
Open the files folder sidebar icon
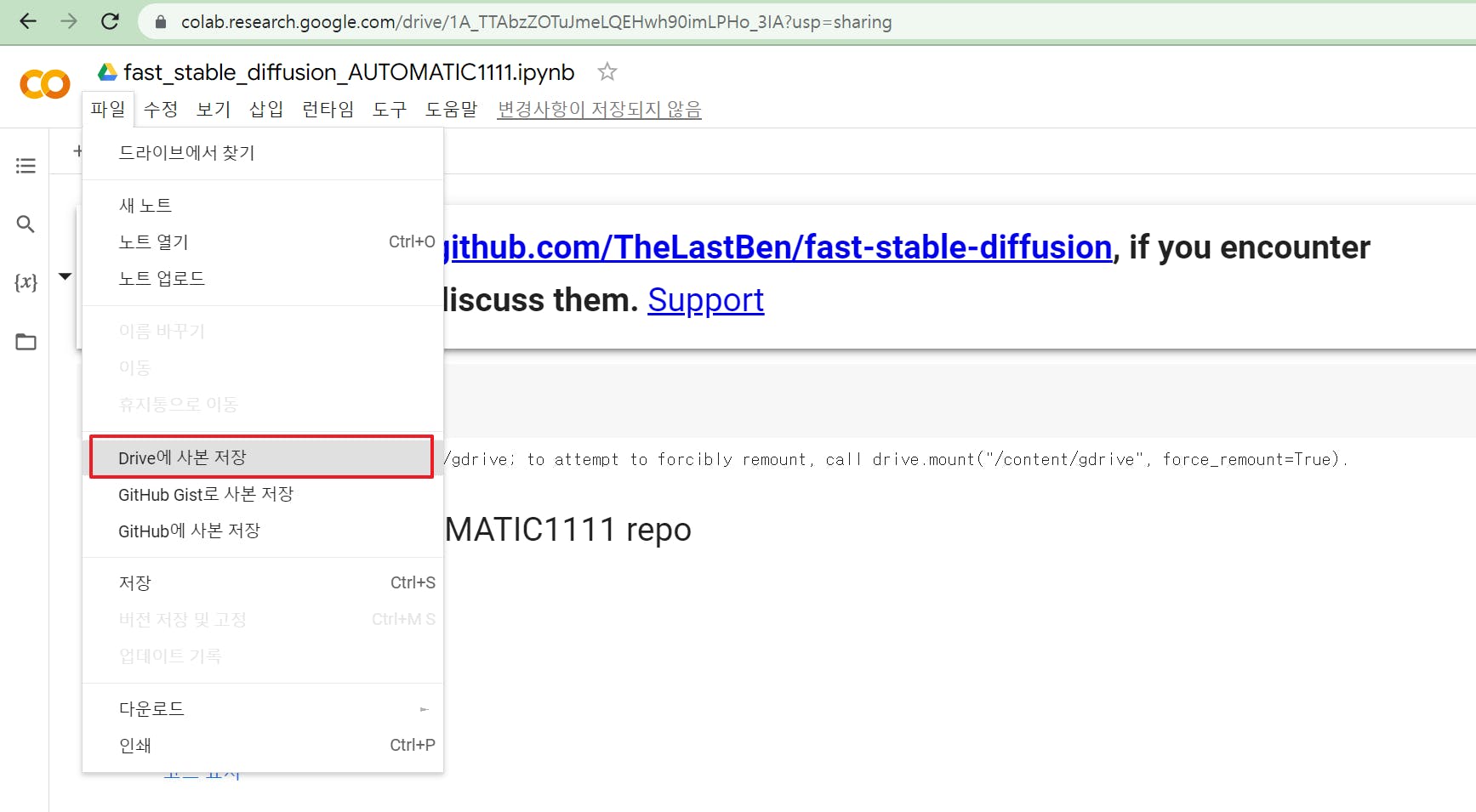26,342
